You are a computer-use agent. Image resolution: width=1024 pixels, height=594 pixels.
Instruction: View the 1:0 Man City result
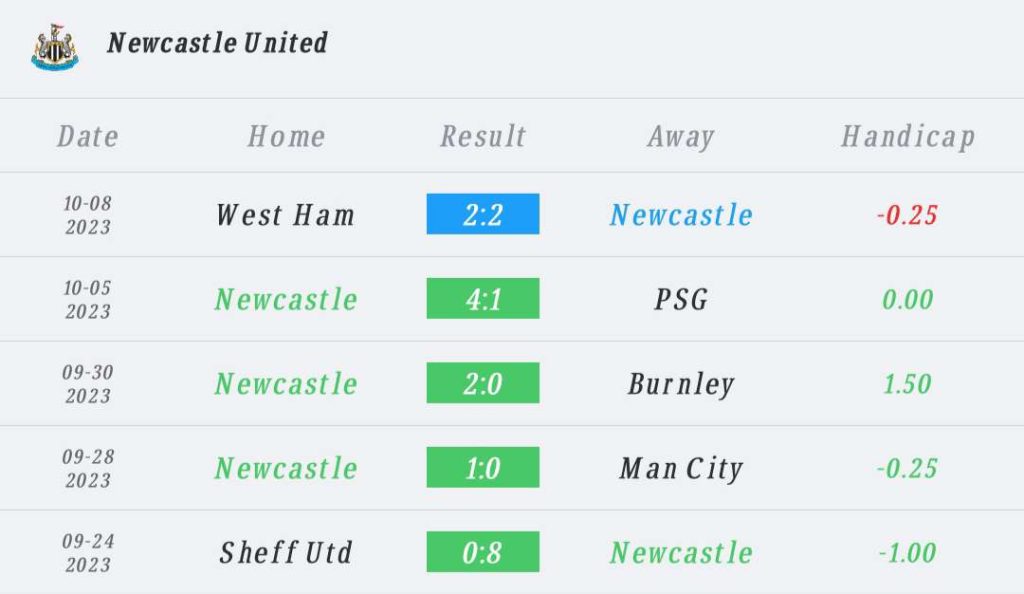[x=483, y=467]
